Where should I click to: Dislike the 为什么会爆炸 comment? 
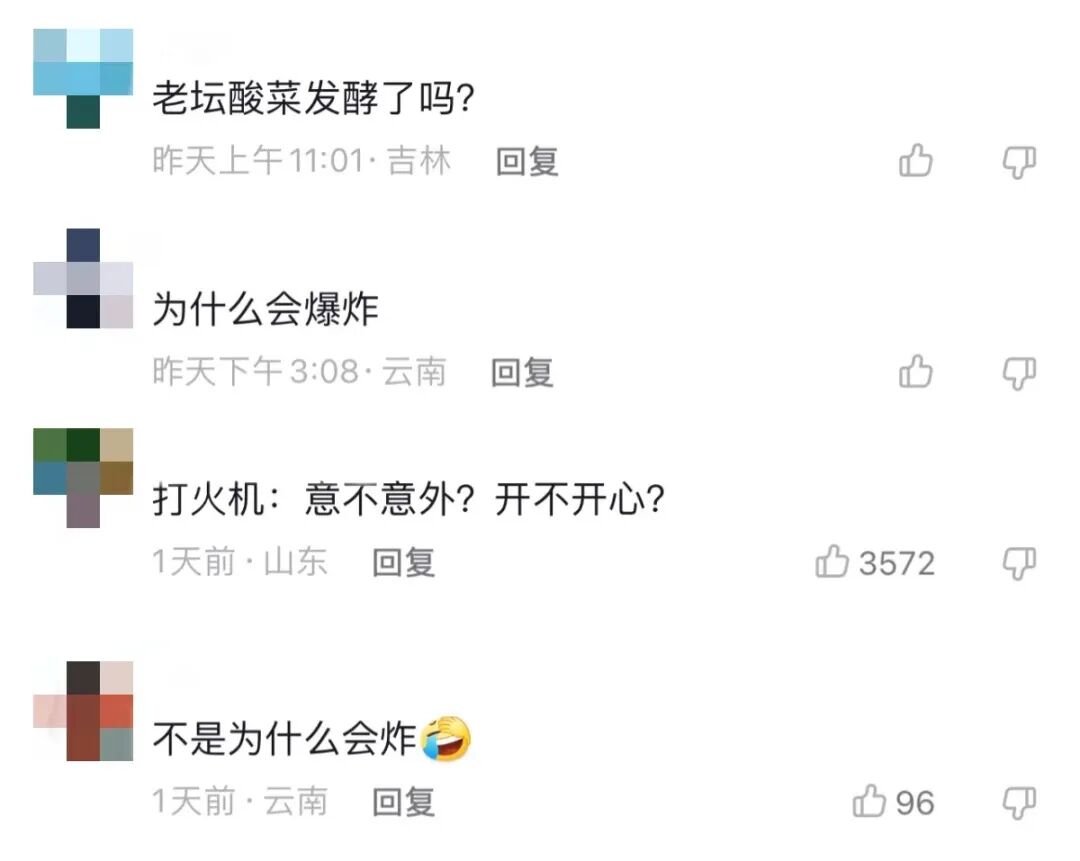[x=1019, y=373]
